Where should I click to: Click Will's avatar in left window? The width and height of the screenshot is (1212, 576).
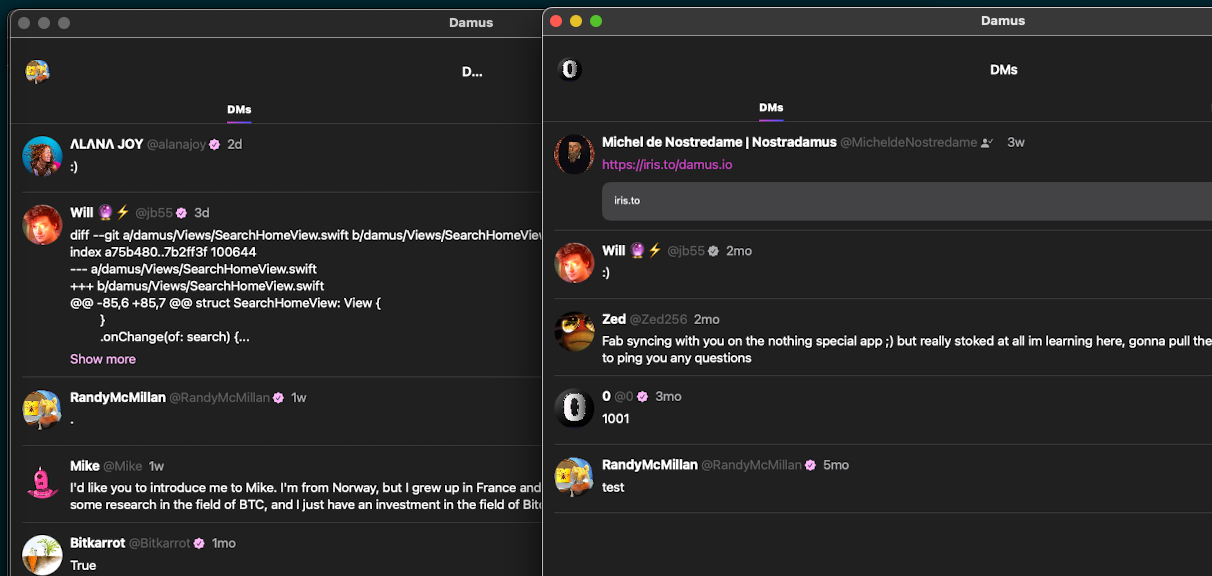[42, 225]
